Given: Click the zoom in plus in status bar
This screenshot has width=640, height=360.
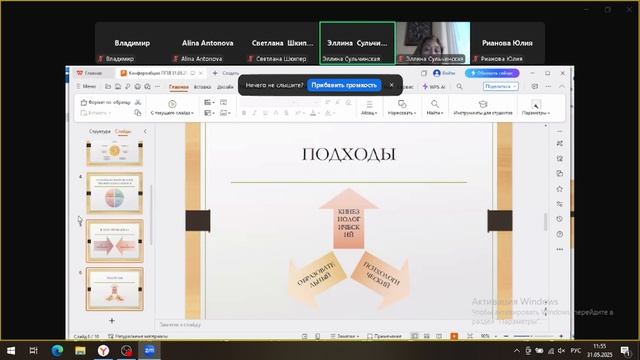Looking at the screenshot, I should (x=561, y=336).
